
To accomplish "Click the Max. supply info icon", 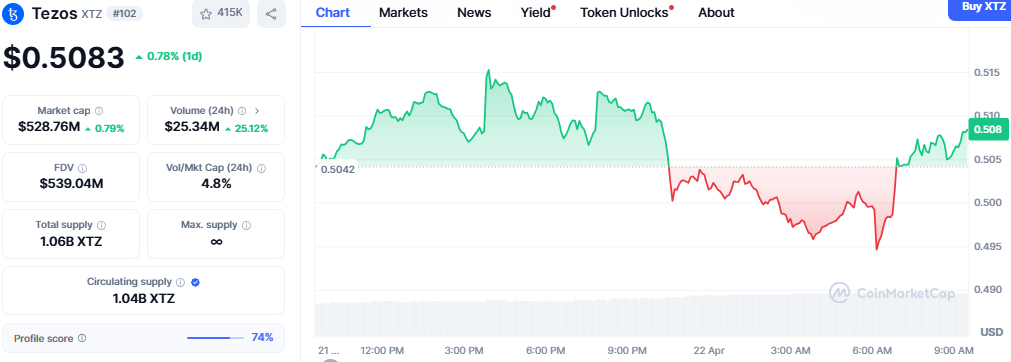I will pos(246,225).
